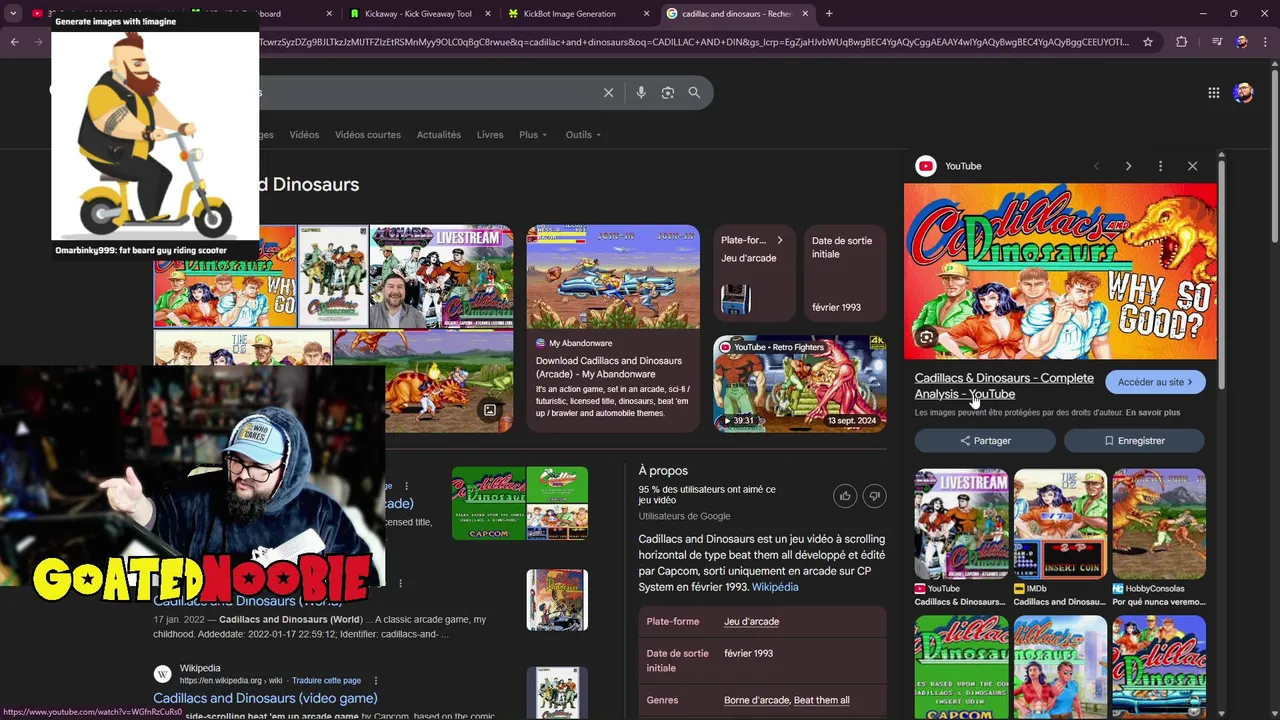The image size is (1280, 720).
Task: Expand the Plus filter dropdown
Action: (x=533, y=135)
